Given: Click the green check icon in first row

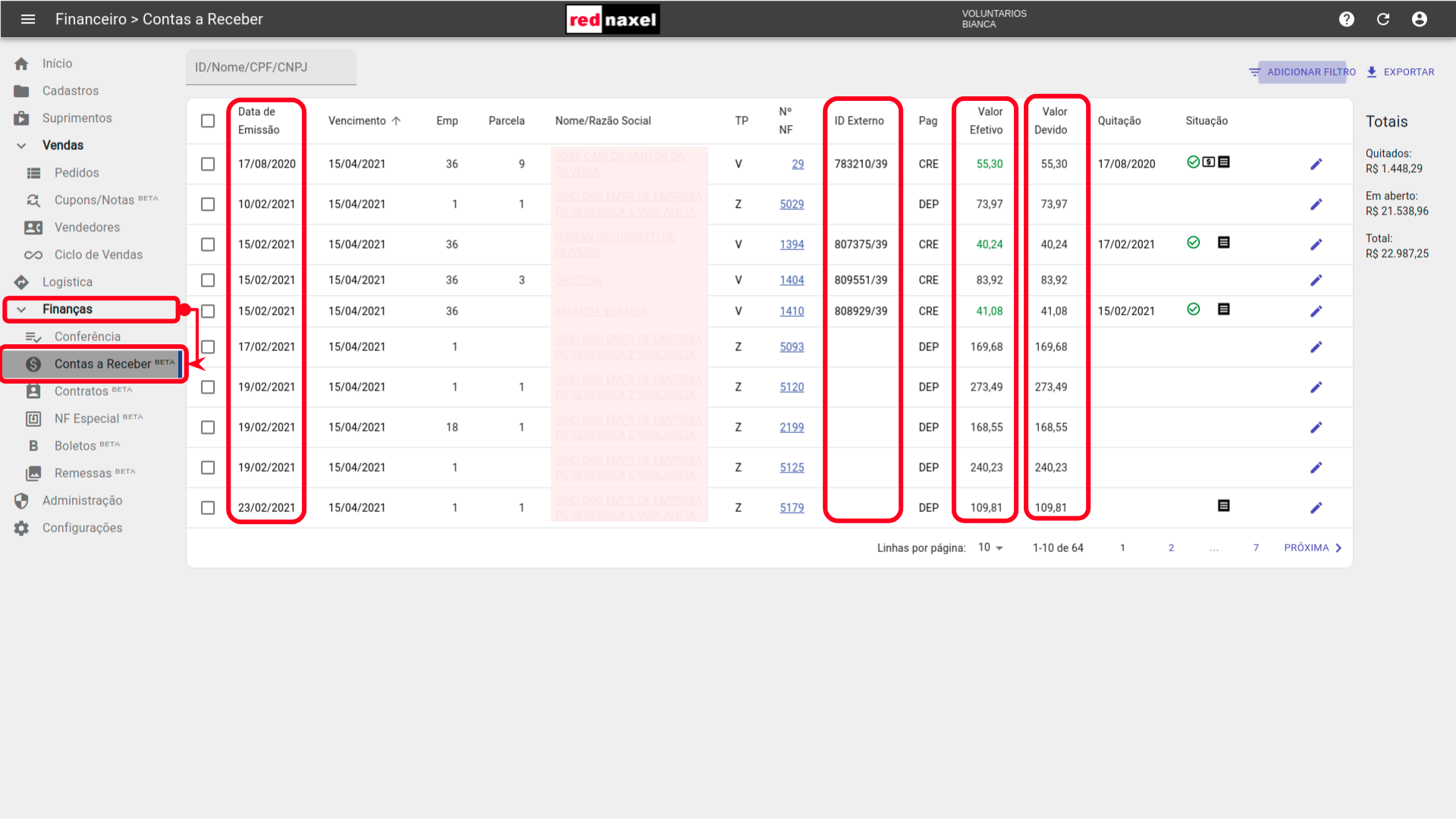Looking at the screenshot, I should pyautogui.click(x=1193, y=162).
